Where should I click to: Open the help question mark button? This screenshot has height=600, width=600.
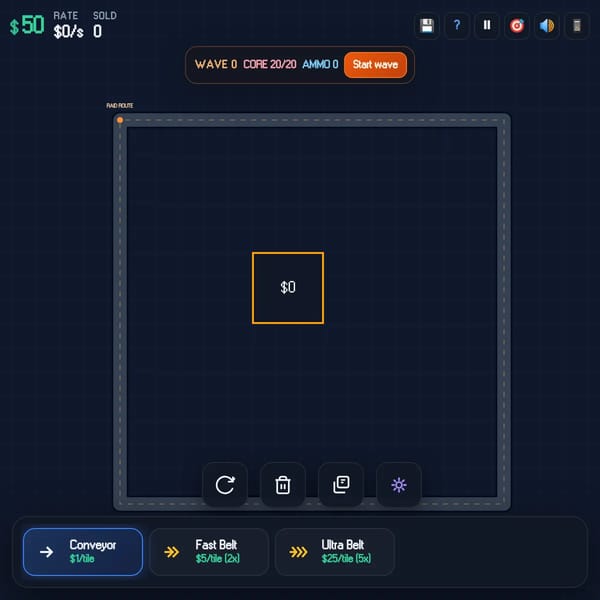[457, 26]
